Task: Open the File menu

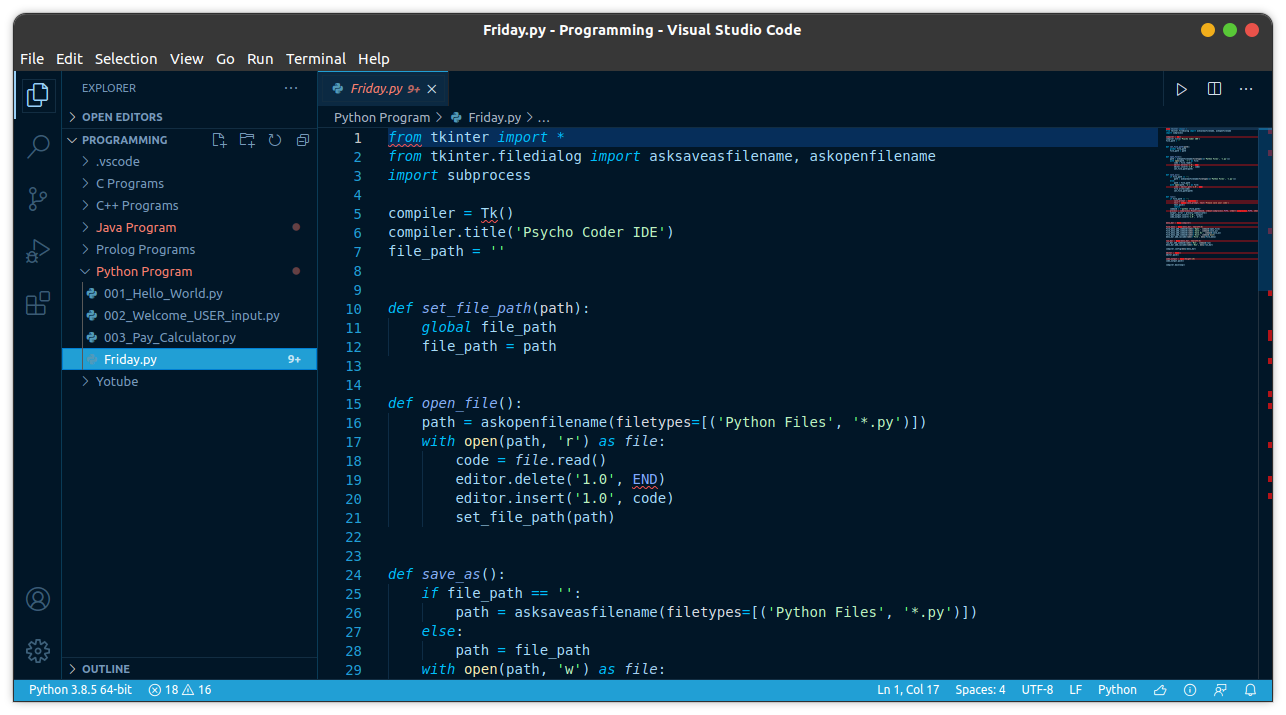Action: coord(32,59)
